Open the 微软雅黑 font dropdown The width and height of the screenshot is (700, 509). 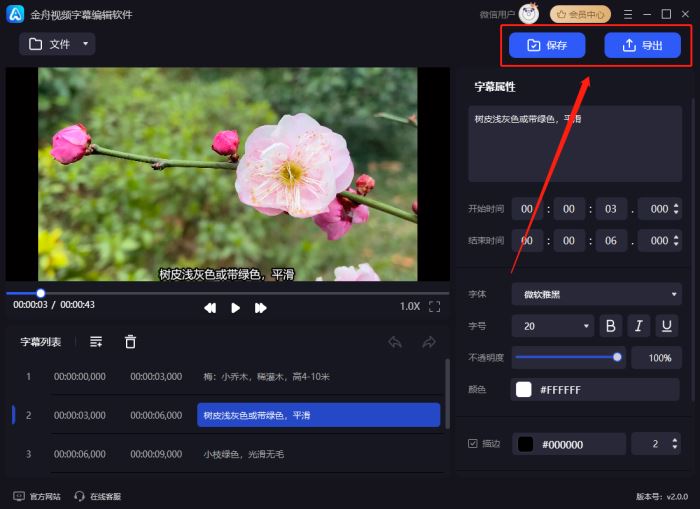(597, 294)
